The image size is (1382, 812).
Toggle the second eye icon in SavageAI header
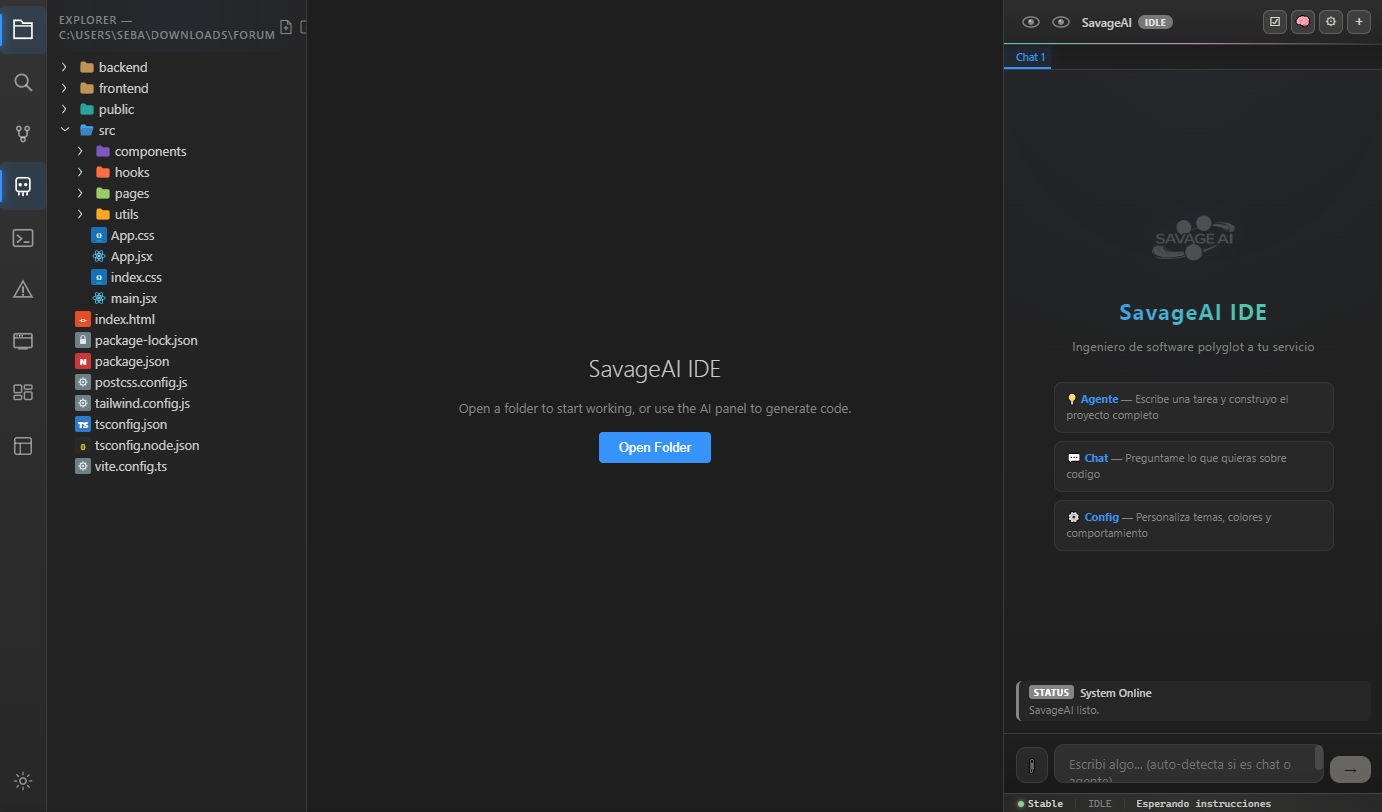tap(1060, 21)
